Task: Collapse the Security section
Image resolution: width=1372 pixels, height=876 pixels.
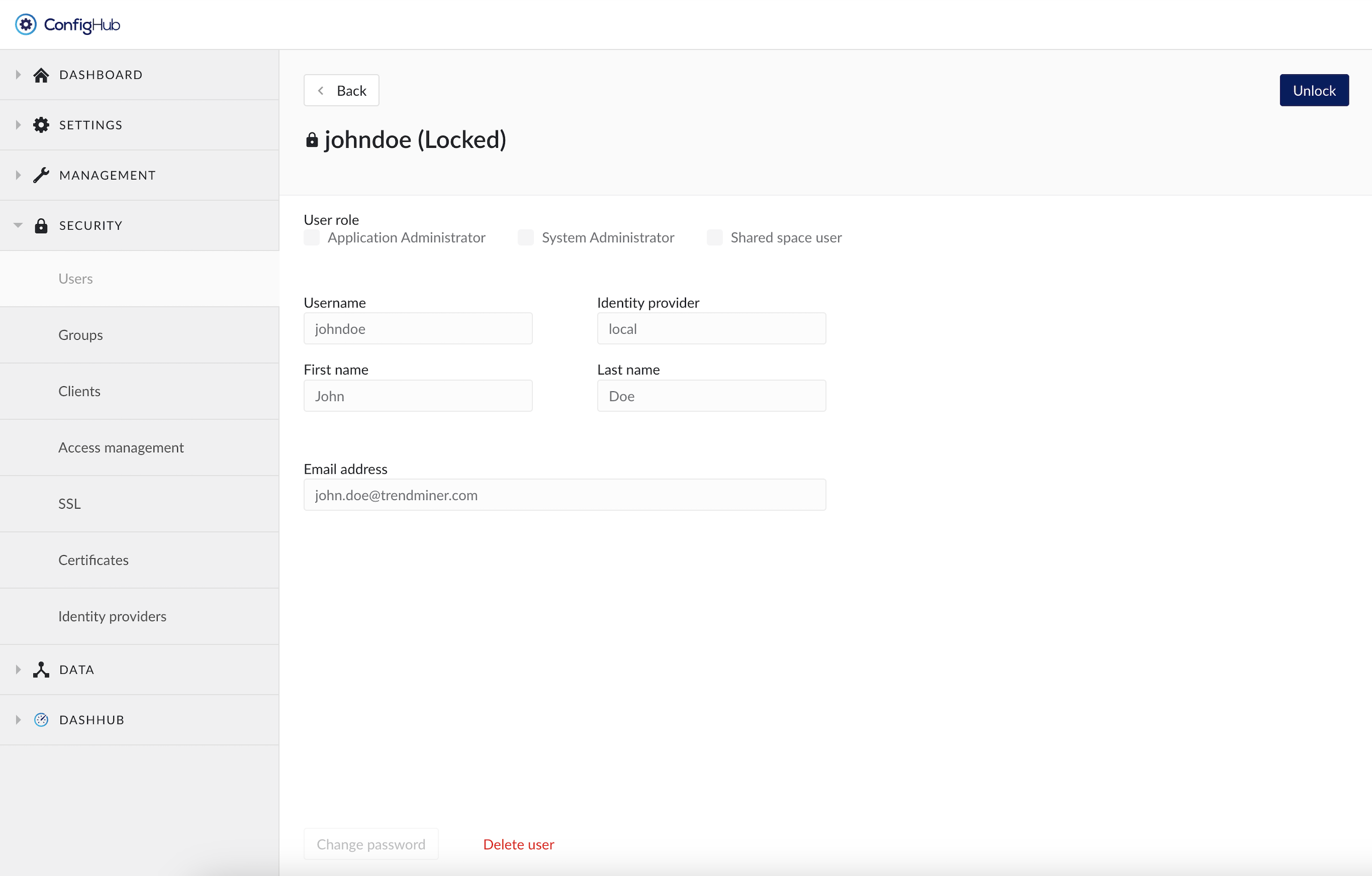Action: coord(18,225)
